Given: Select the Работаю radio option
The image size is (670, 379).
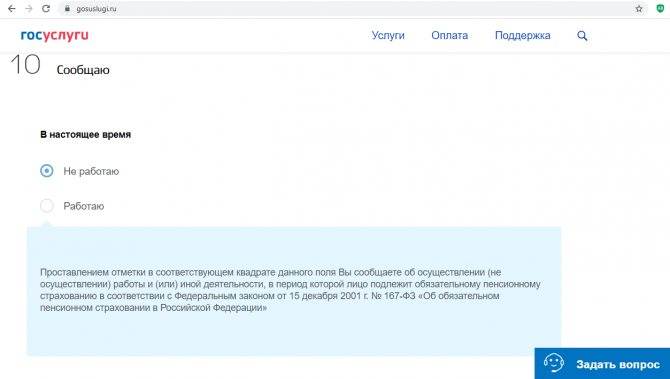Looking at the screenshot, I should click(x=47, y=206).
